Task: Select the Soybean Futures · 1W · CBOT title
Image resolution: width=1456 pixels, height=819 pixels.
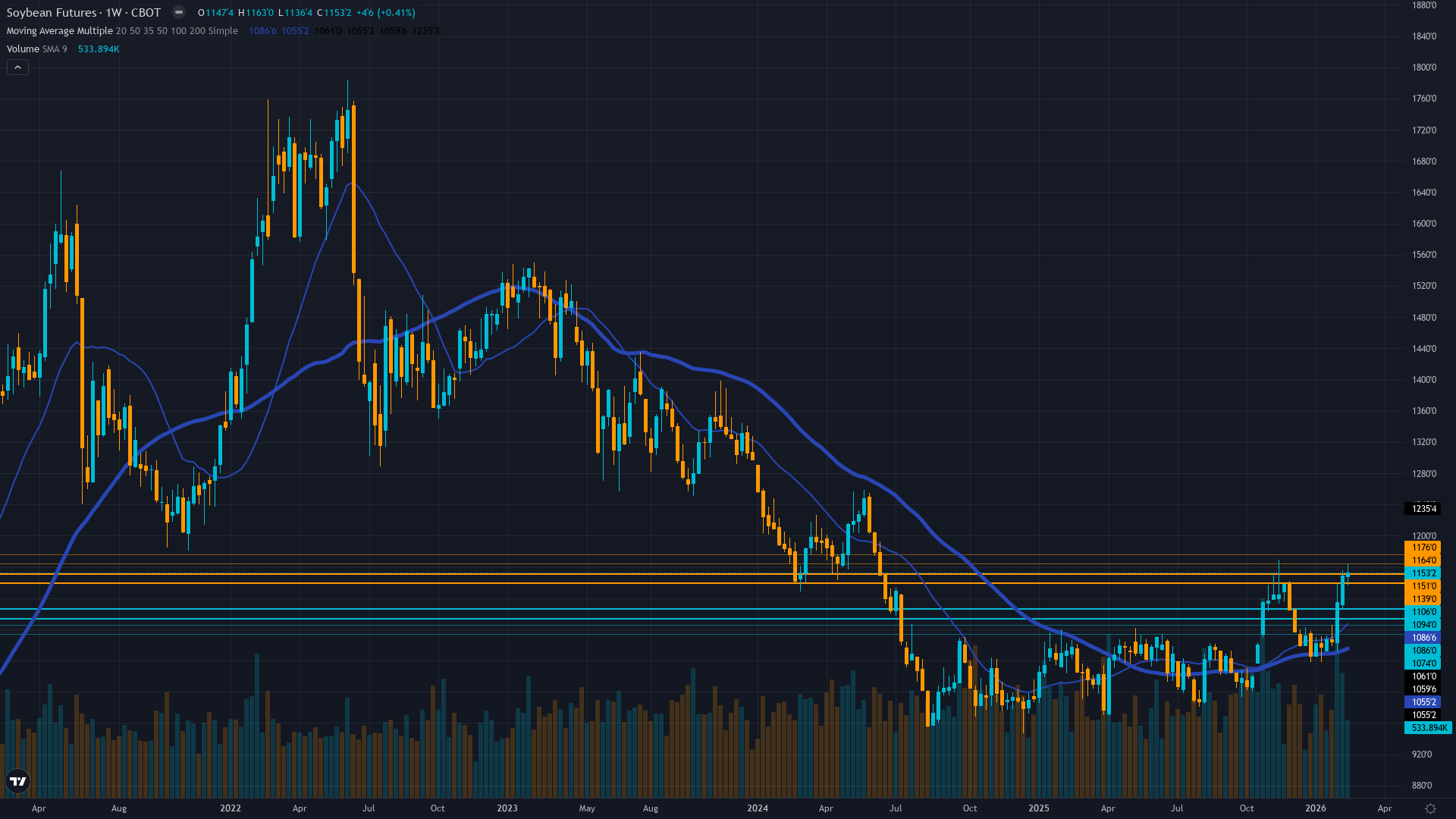Action: tap(83, 12)
